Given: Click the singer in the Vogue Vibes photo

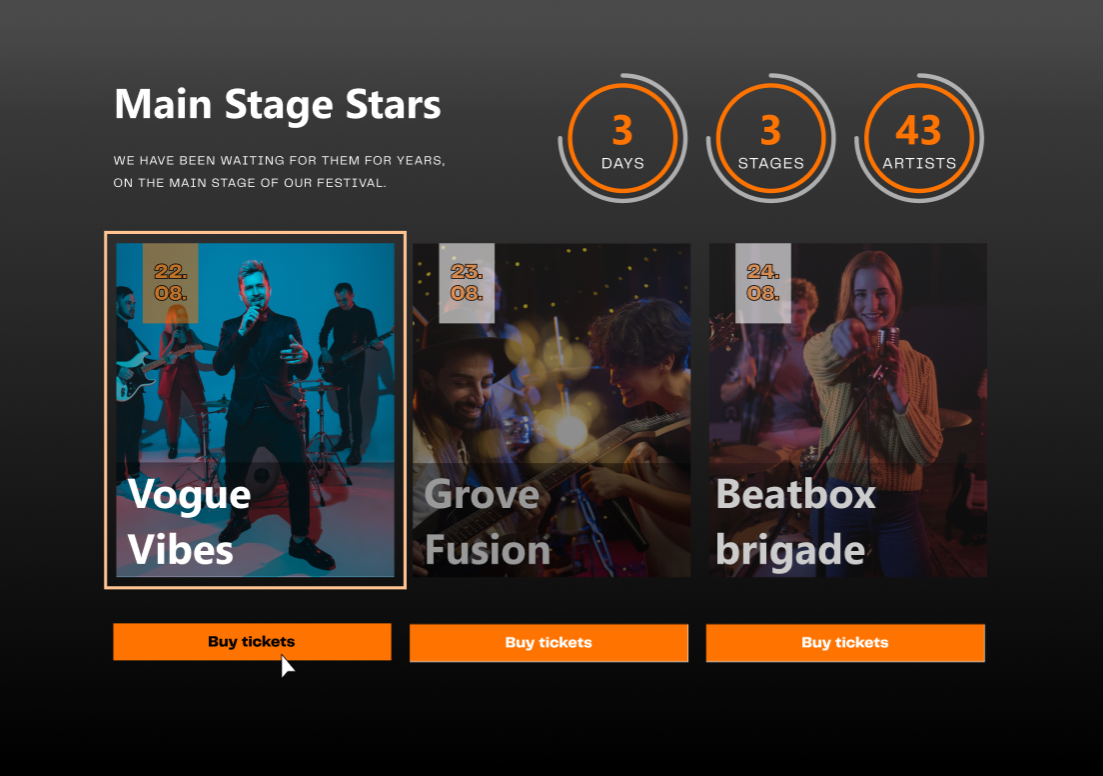Looking at the screenshot, I should 267,408.
